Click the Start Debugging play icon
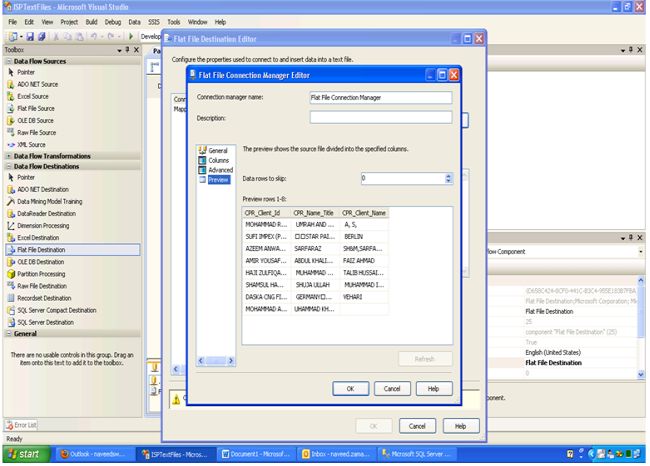 131,36
